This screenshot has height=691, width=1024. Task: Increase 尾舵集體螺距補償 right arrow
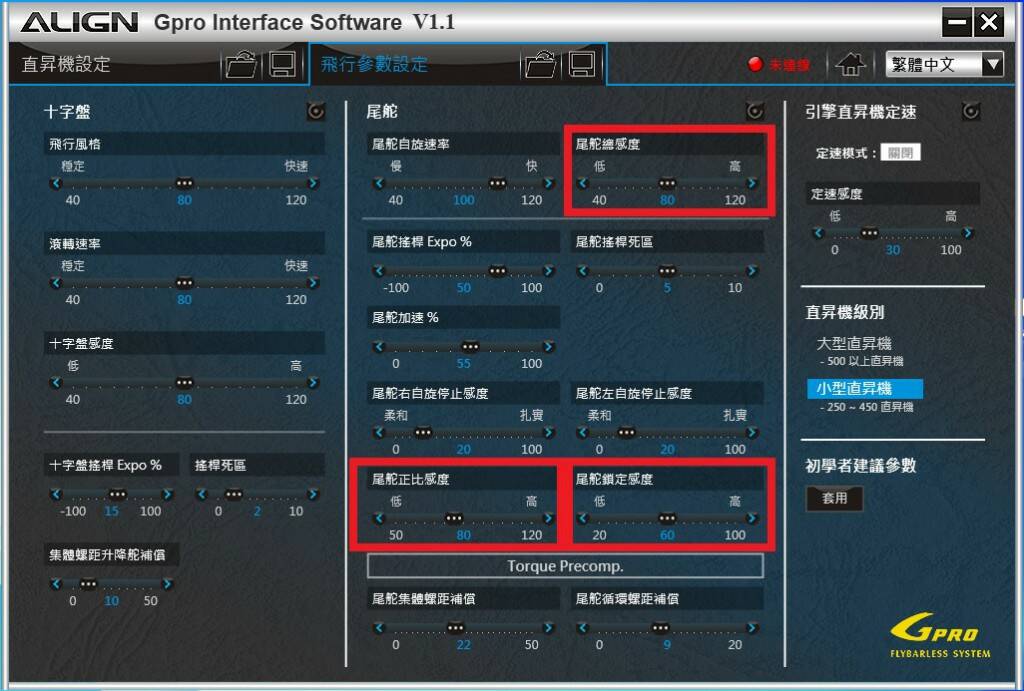pos(549,628)
